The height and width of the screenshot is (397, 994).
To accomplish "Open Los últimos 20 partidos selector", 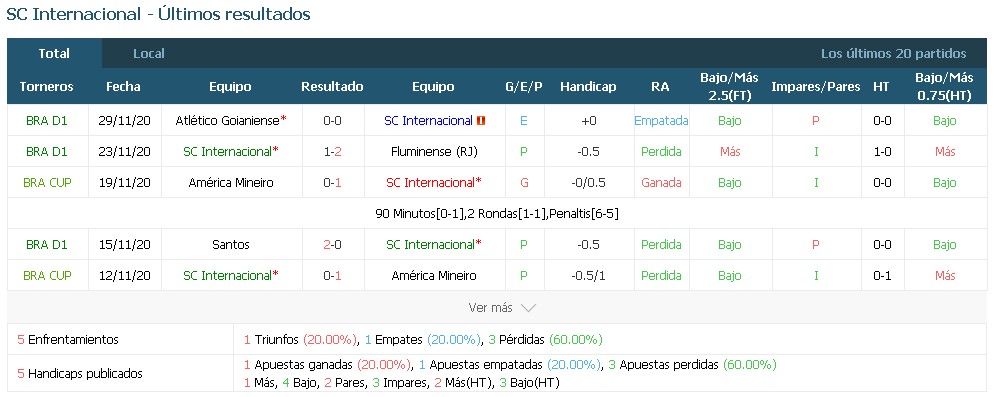I will click(893, 53).
